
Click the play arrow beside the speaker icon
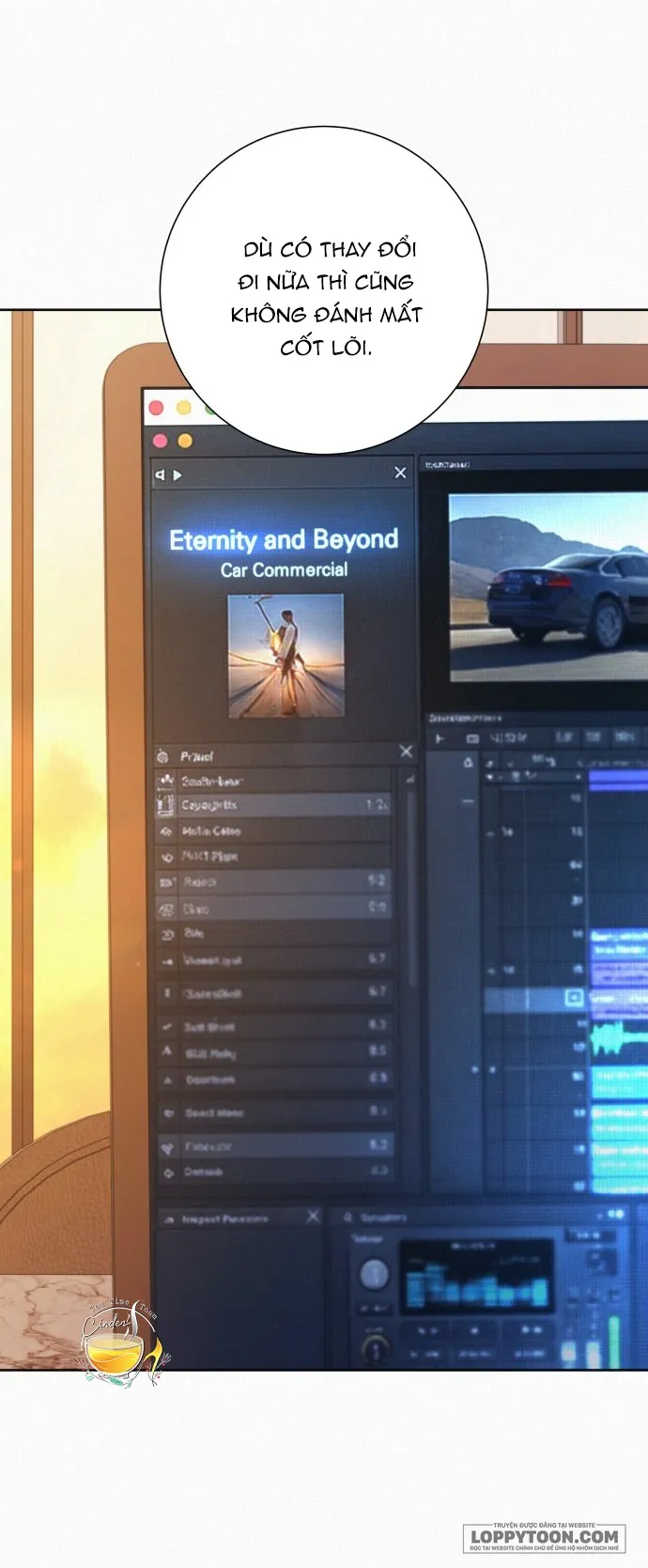pos(177,475)
